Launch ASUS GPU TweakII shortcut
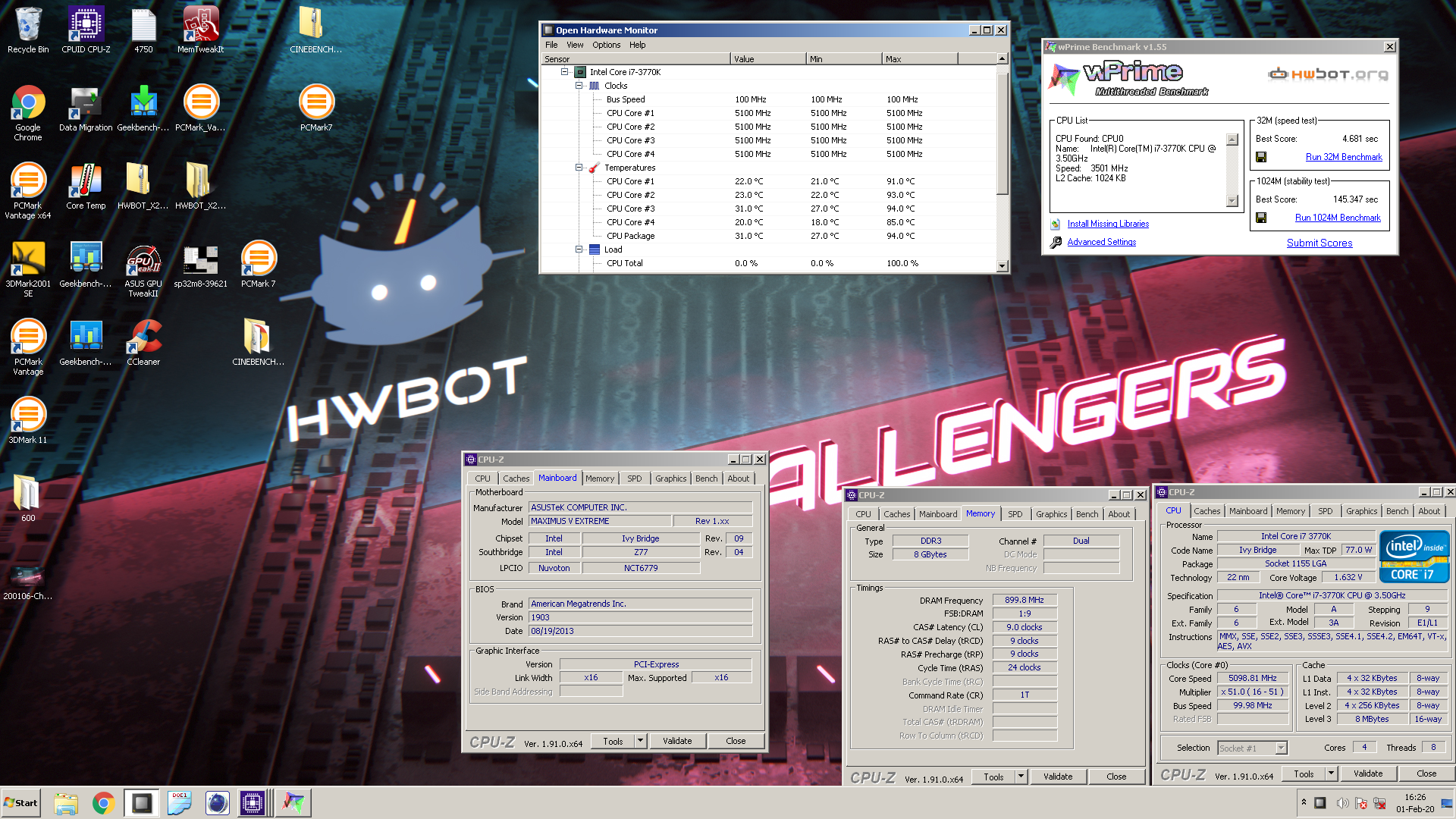Image resolution: width=1456 pixels, height=819 pixels. point(143,268)
